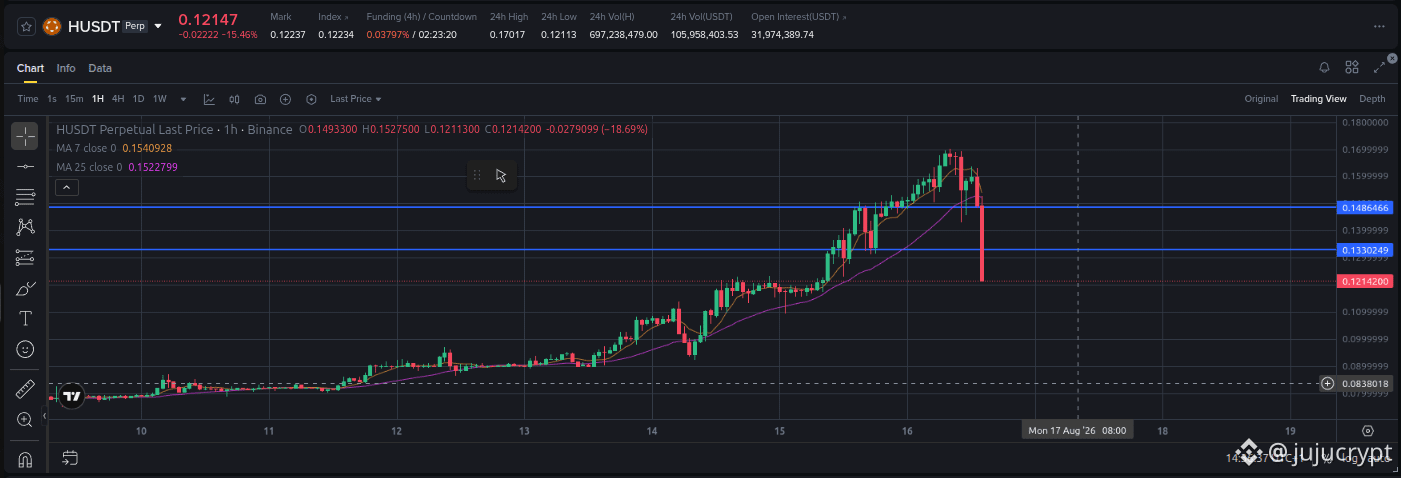Click the plus button beside 0.0838018
The height and width of the screenshot is (478, 1401).
click(x=1328, y=383)
